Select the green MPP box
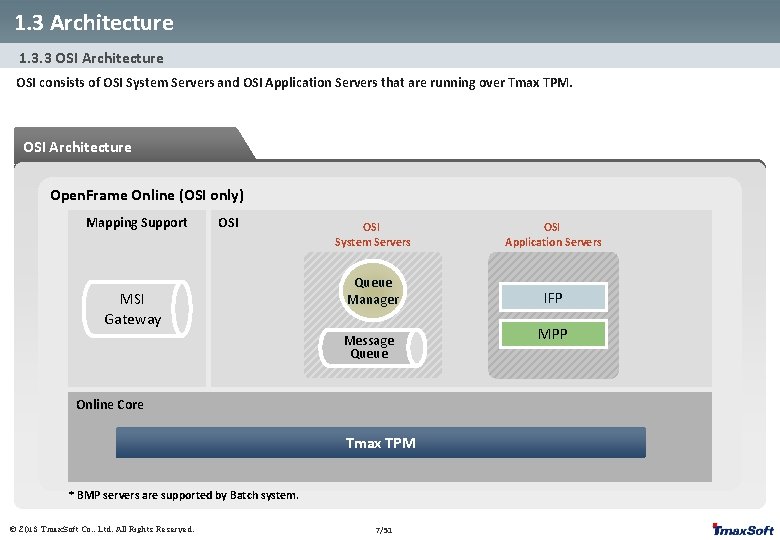Viewport: 780px width, 540px height. tap(553, 334)
